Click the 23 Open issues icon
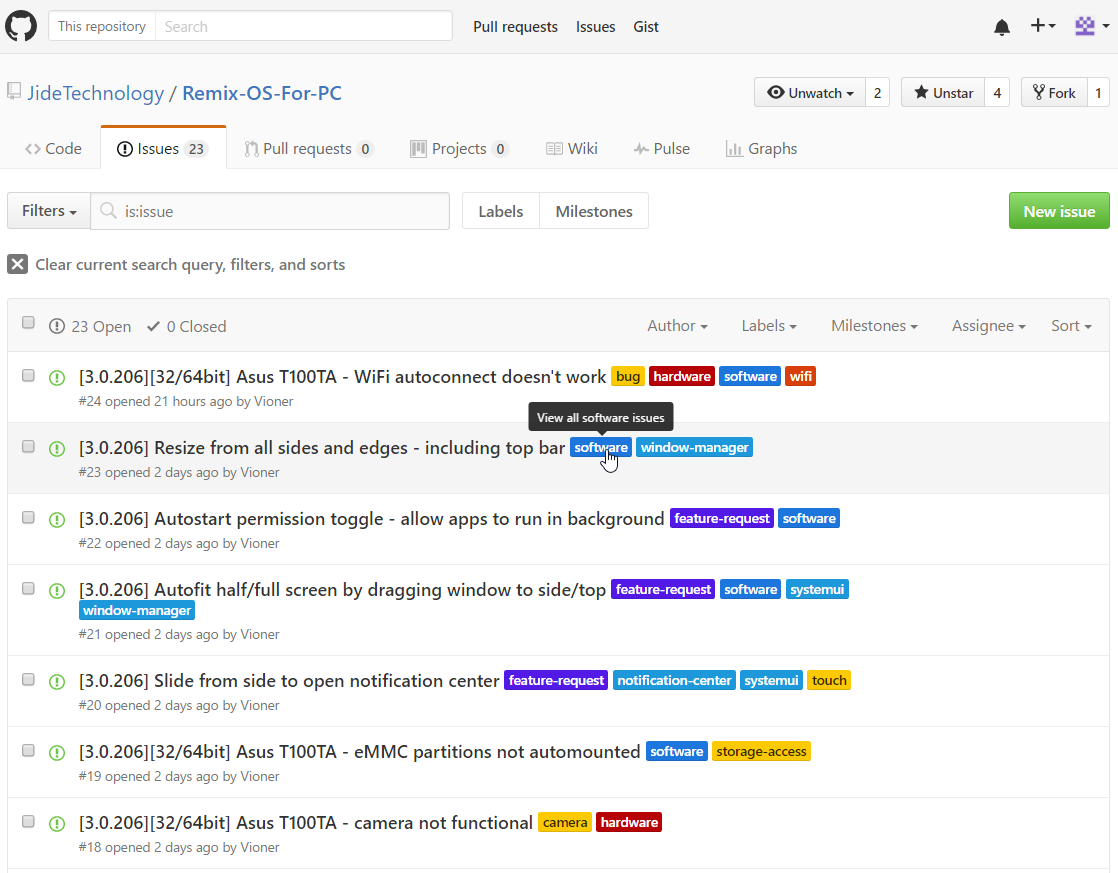Image resolution: width=1118 pixels, height=873 pixels. [56, 327]
